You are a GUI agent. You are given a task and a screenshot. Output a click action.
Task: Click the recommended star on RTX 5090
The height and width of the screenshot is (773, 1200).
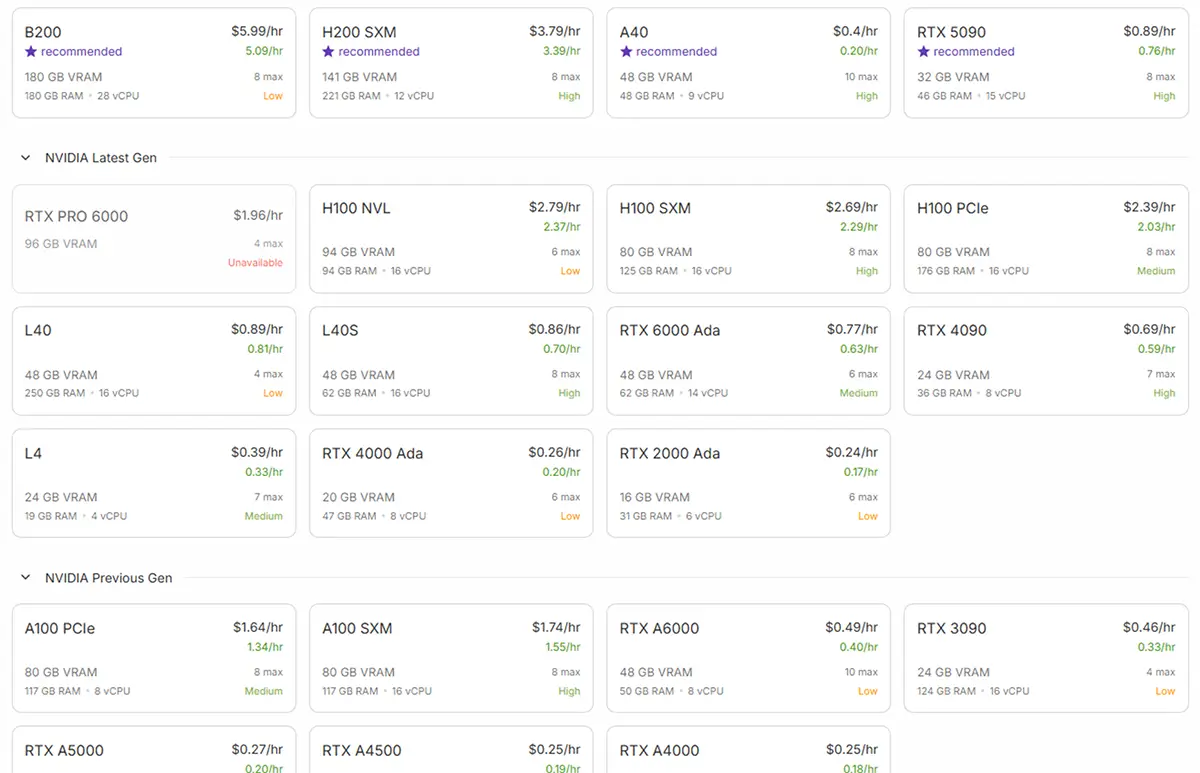point(923,51)
